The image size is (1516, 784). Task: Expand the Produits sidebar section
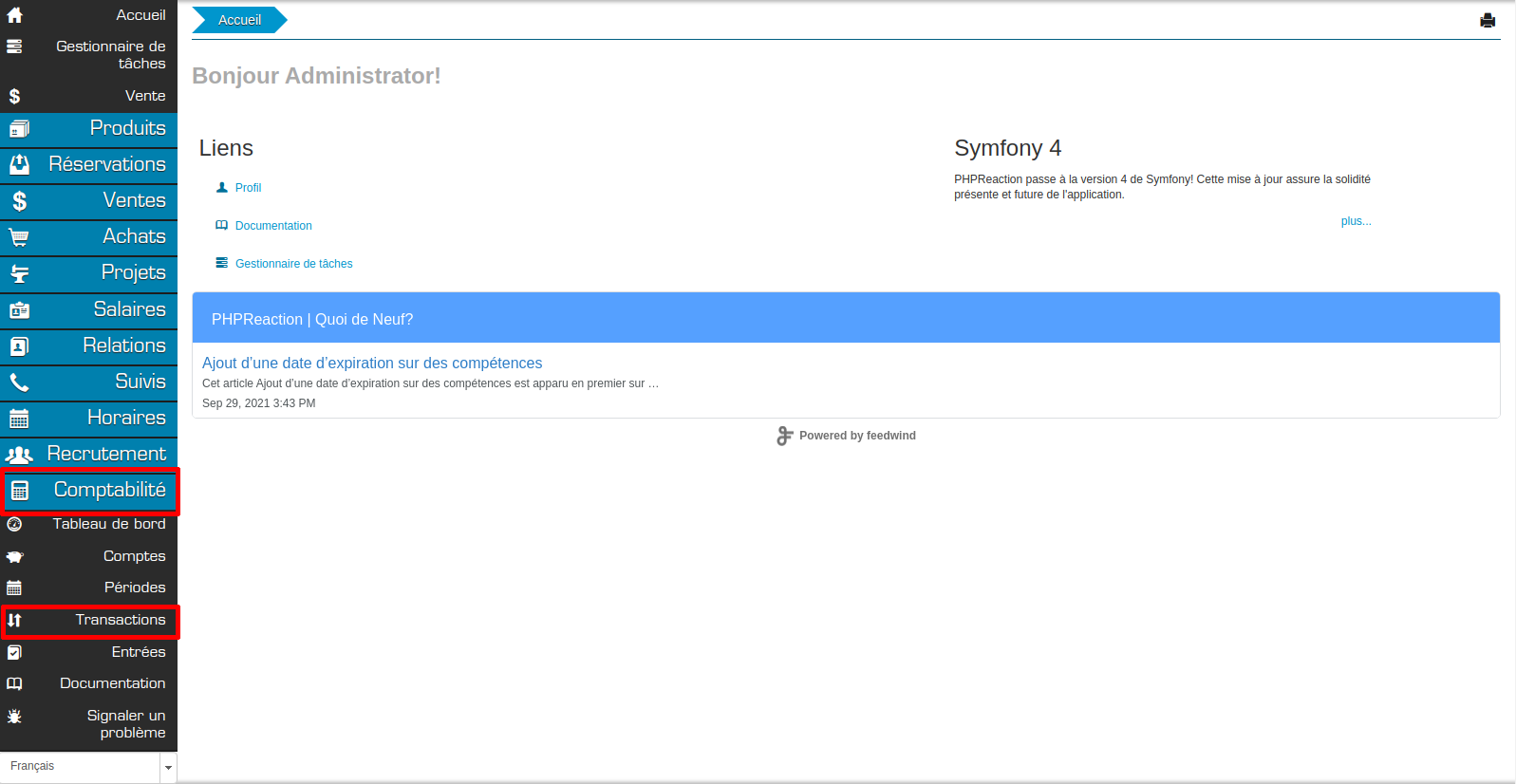(127, 128)
